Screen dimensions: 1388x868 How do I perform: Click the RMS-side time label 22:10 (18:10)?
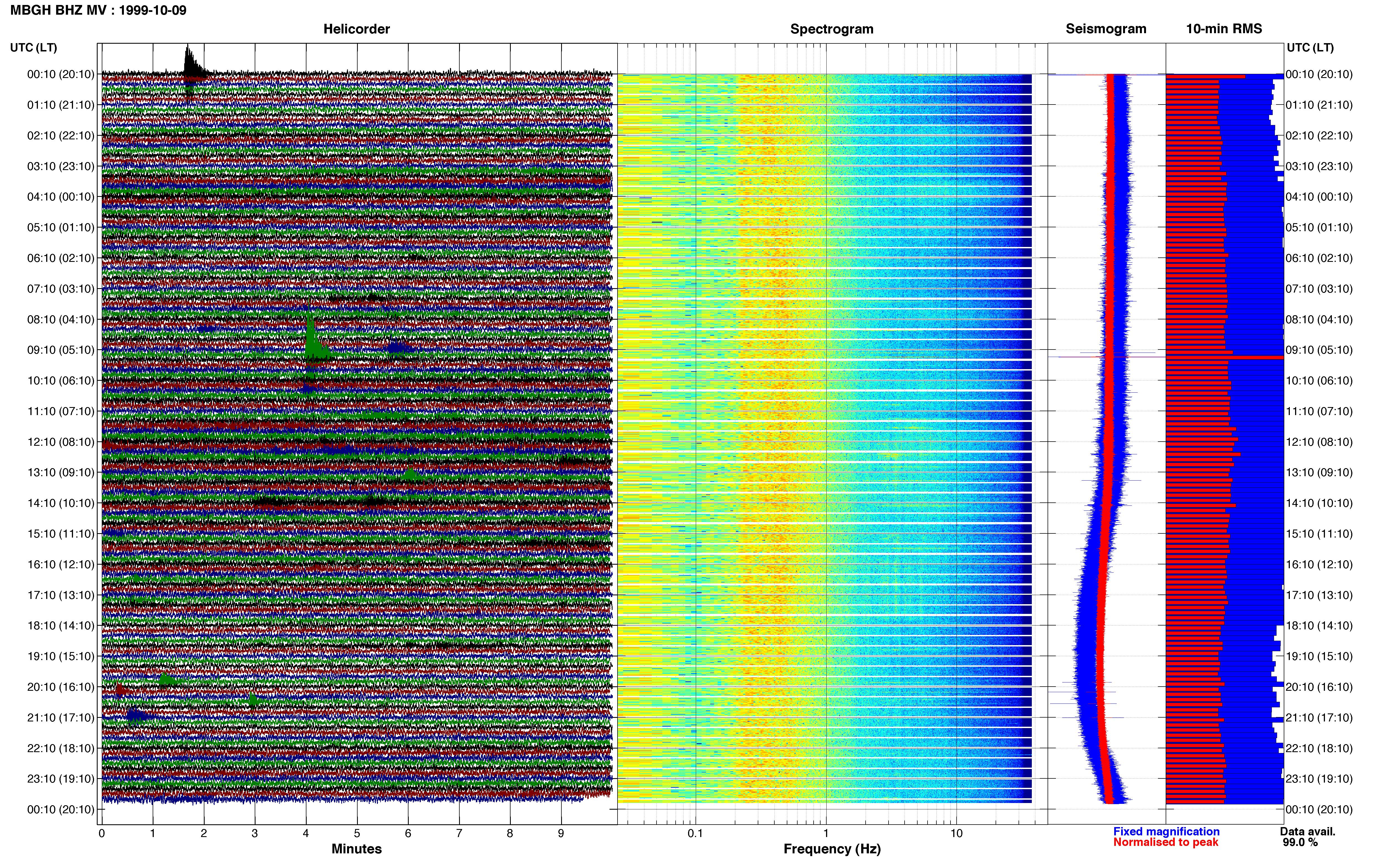pos(1319,749)
